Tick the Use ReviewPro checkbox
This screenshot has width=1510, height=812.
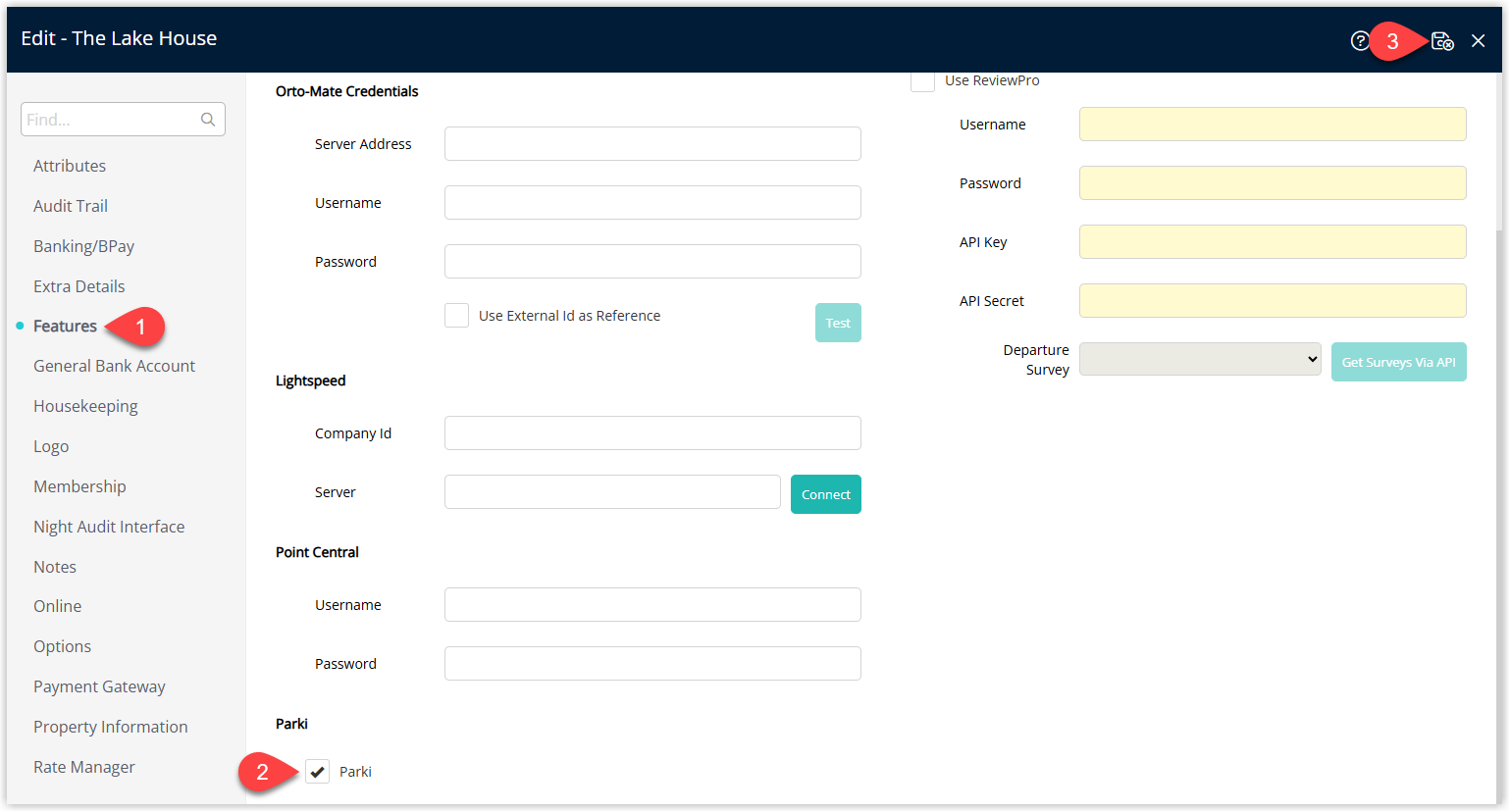click(922, 80)
